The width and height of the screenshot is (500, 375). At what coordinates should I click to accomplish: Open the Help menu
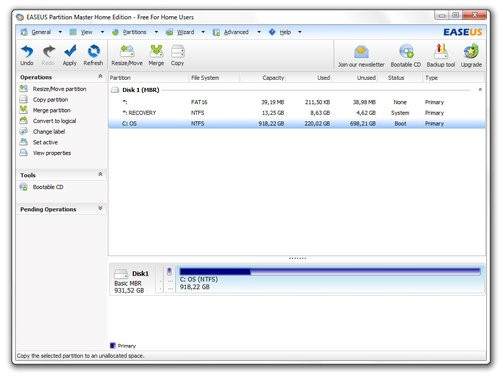point(285,32)
